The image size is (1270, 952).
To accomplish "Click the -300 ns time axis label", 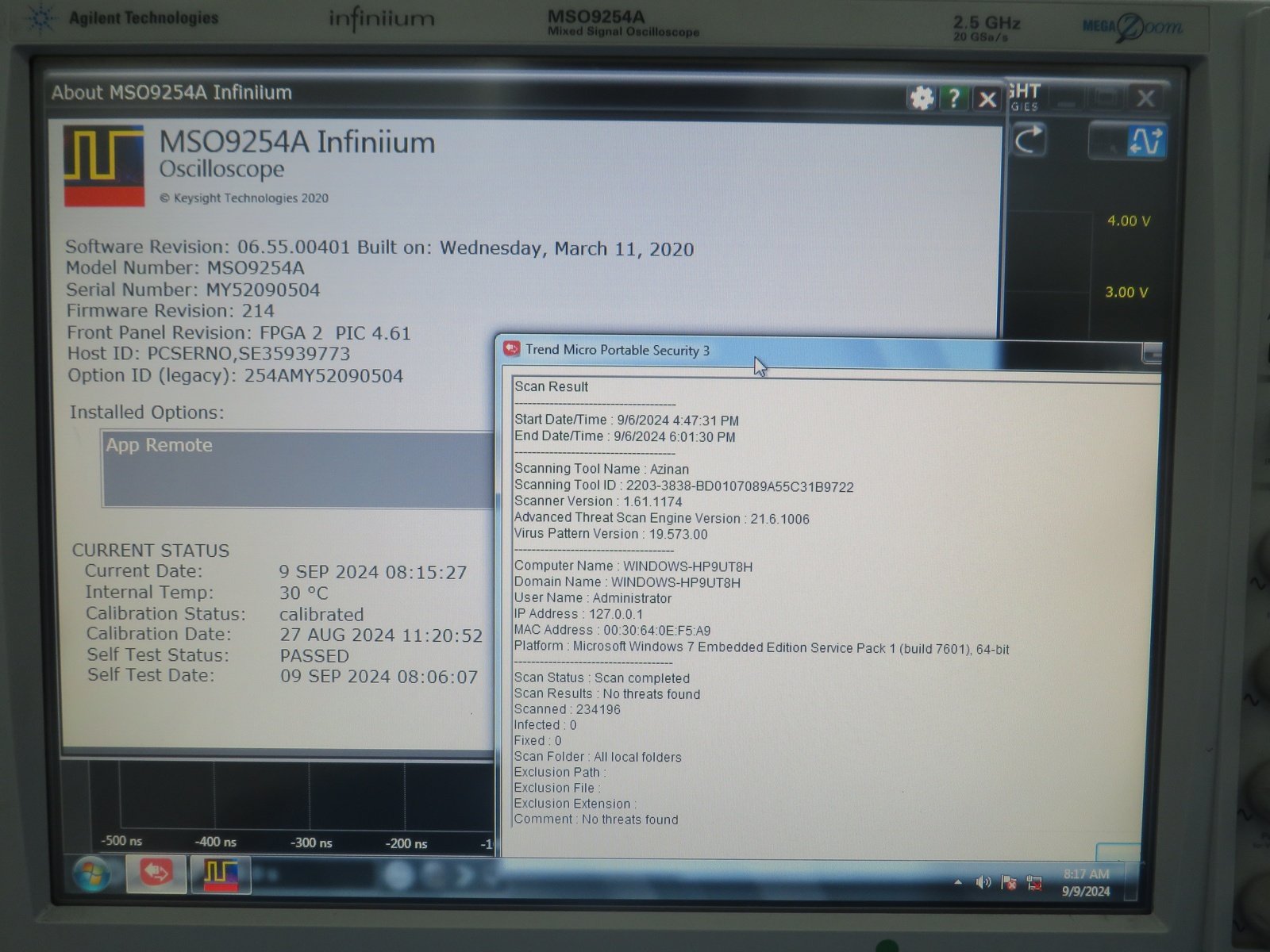I will point(310,843).
